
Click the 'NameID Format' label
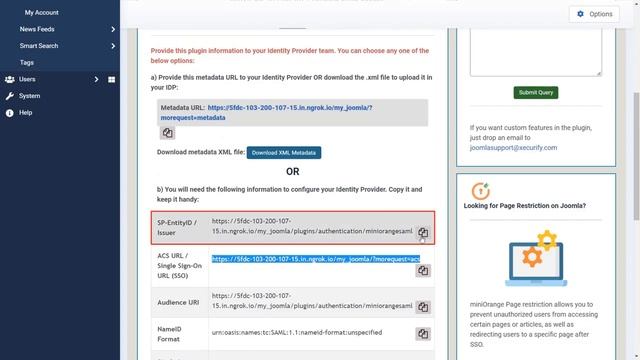pos(169,334)
